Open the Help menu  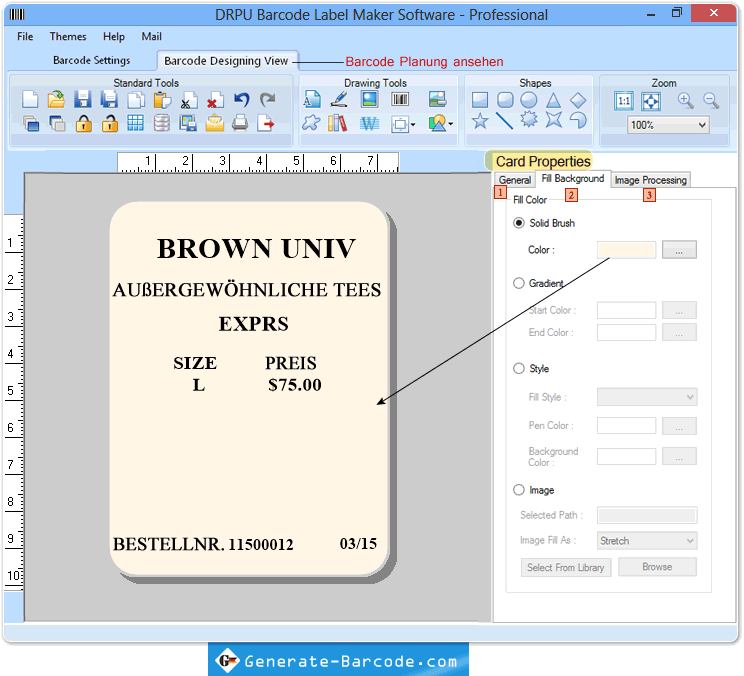pos(114,37)
